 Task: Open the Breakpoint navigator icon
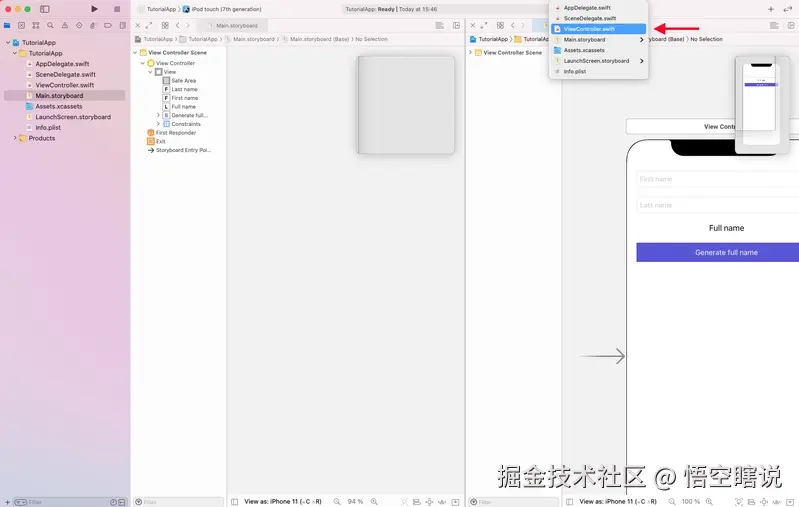(x=108, y=25)
